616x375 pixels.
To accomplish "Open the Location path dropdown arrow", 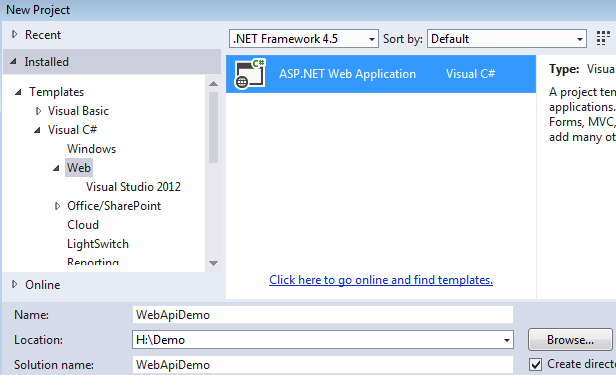I will coord(507,340).
